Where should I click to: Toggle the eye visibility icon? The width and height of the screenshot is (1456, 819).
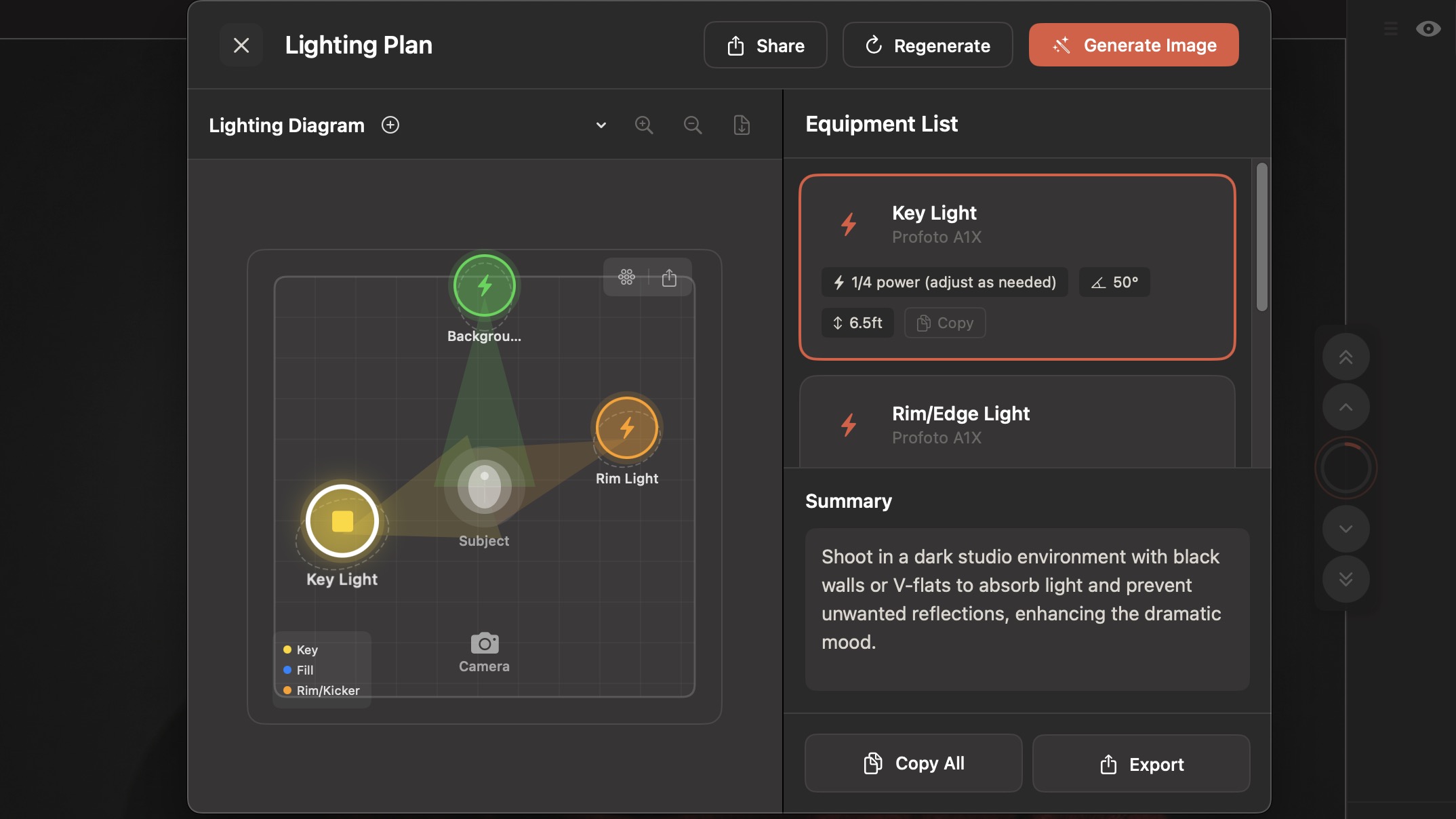1428,28
